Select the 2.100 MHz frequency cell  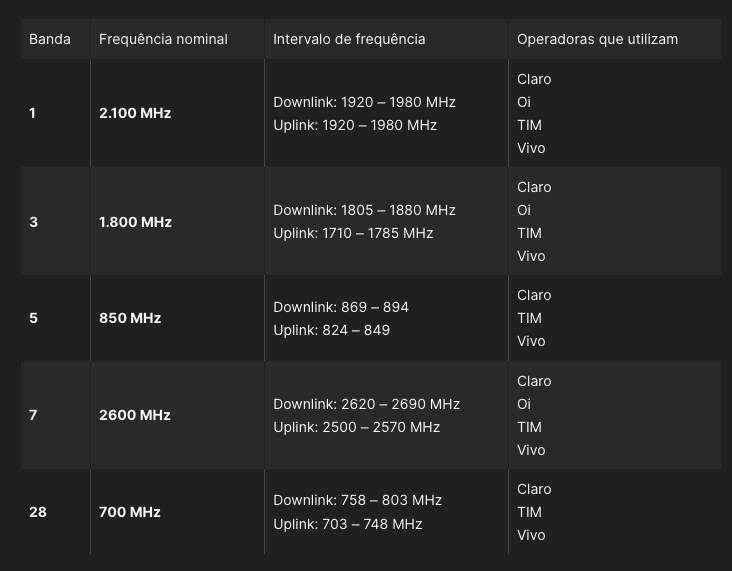click(x=135, y=113)
